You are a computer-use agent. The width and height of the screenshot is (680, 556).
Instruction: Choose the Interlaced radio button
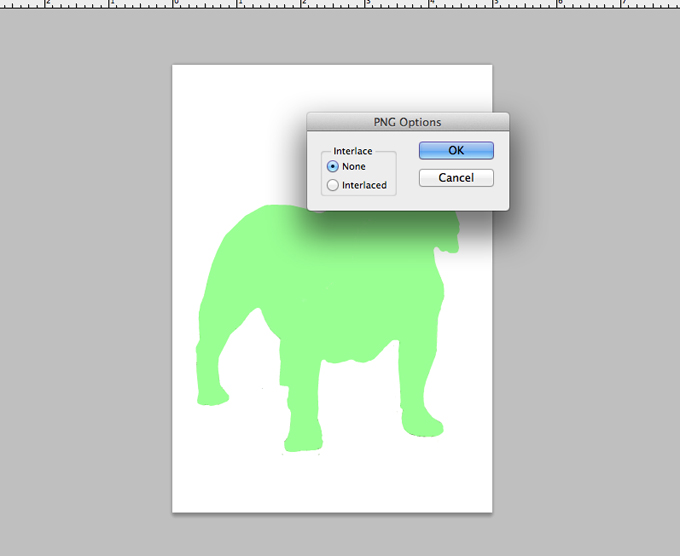(333, 185)
